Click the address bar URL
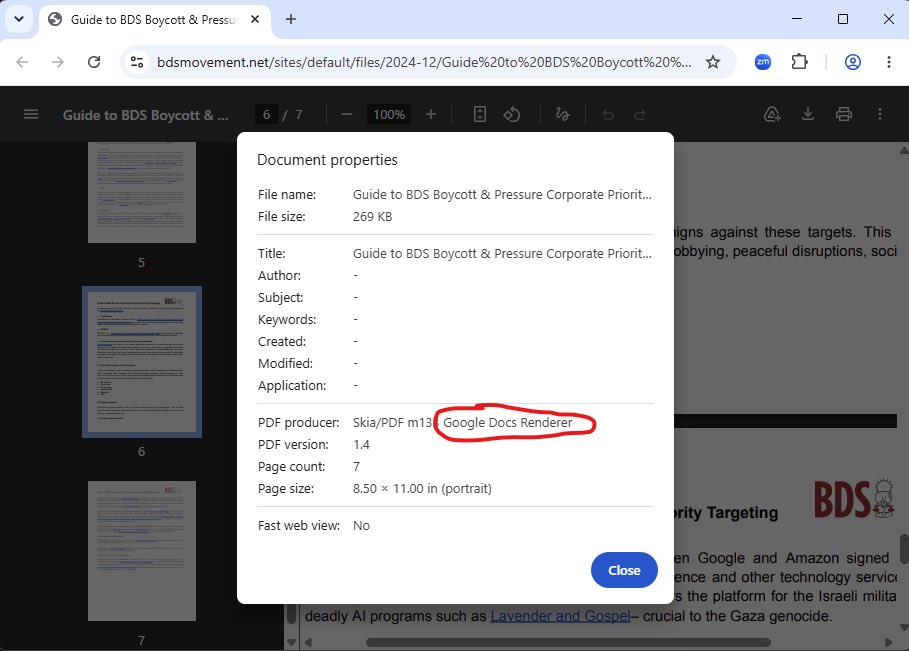This screenshot has height=651, width=909. click(424, 62)
